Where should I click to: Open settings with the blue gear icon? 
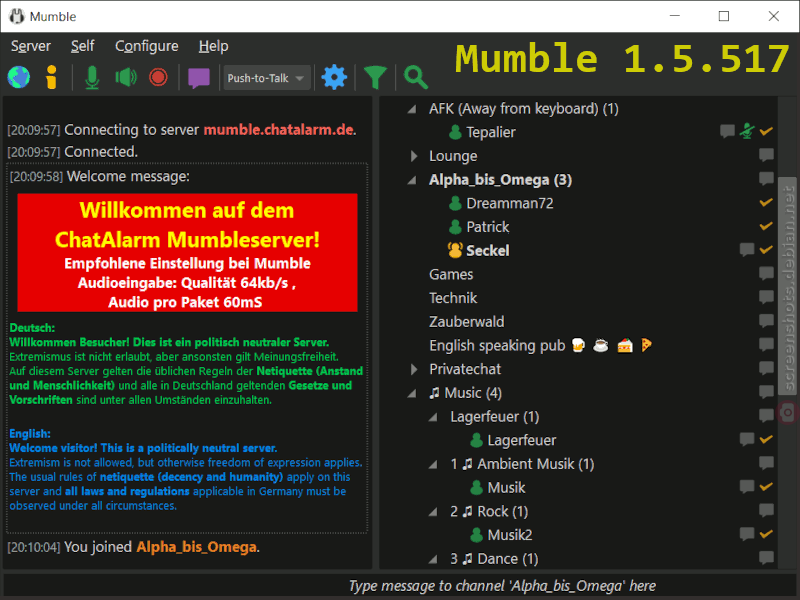coord(334,78)
